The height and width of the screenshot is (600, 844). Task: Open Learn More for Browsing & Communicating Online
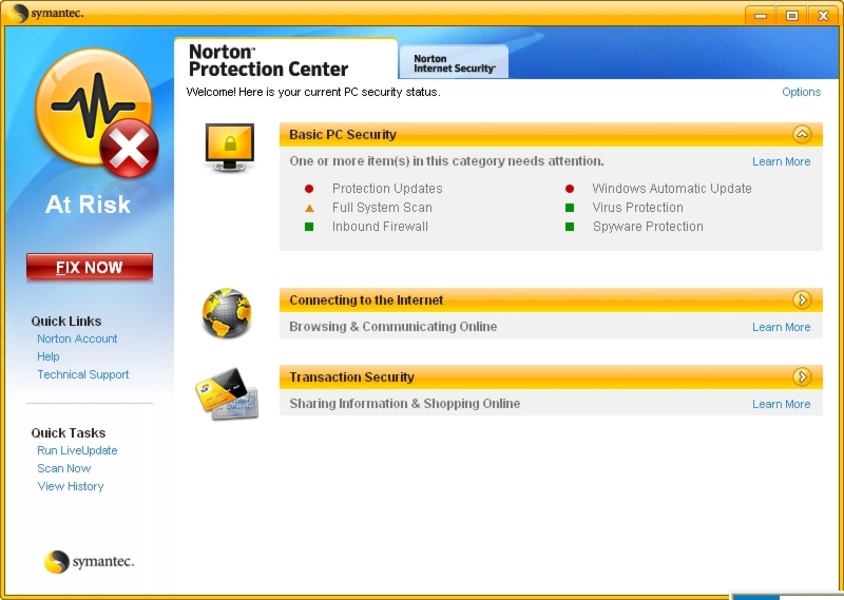click(x=781, y=327)
